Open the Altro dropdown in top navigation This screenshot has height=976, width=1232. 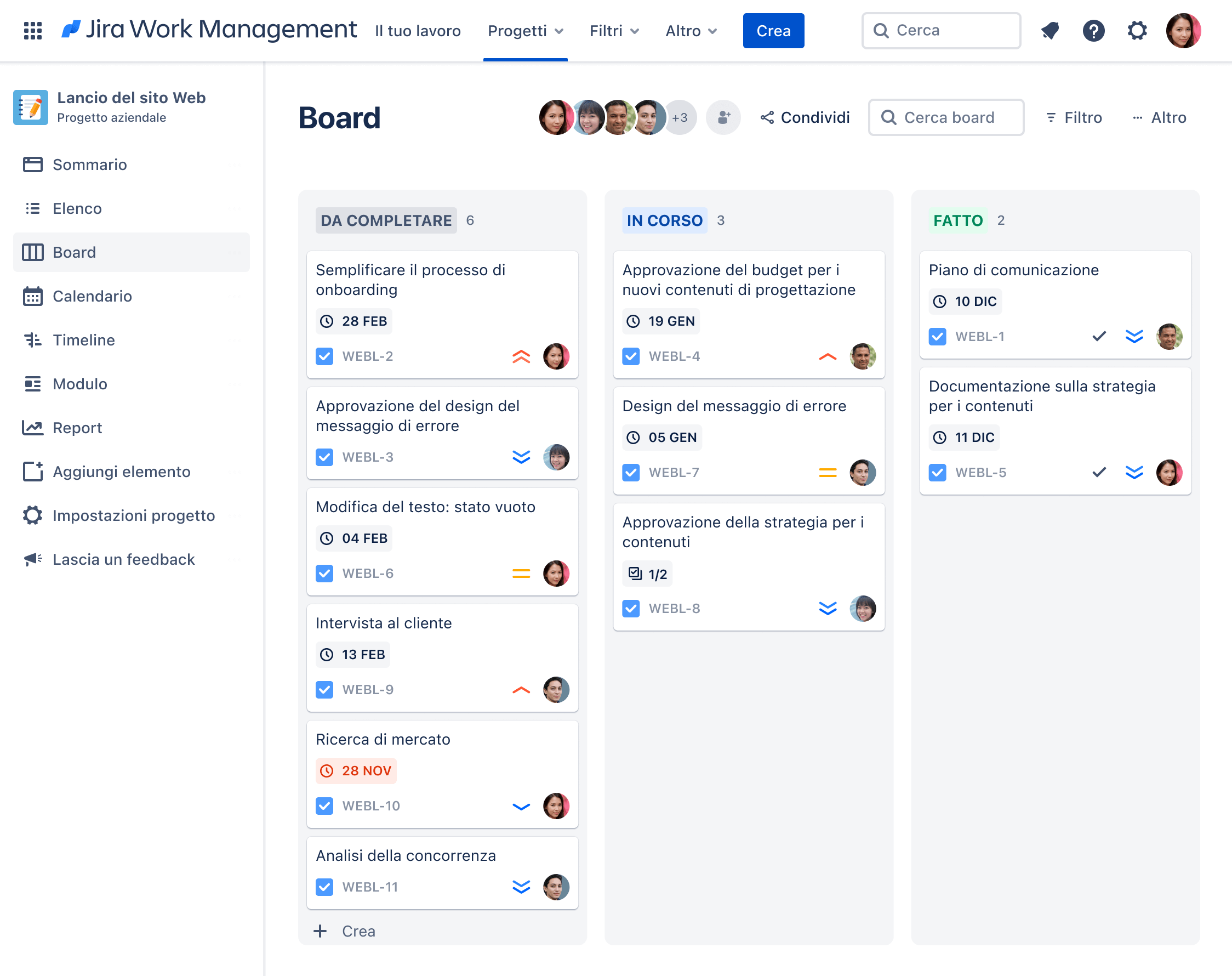pos(691,31)
